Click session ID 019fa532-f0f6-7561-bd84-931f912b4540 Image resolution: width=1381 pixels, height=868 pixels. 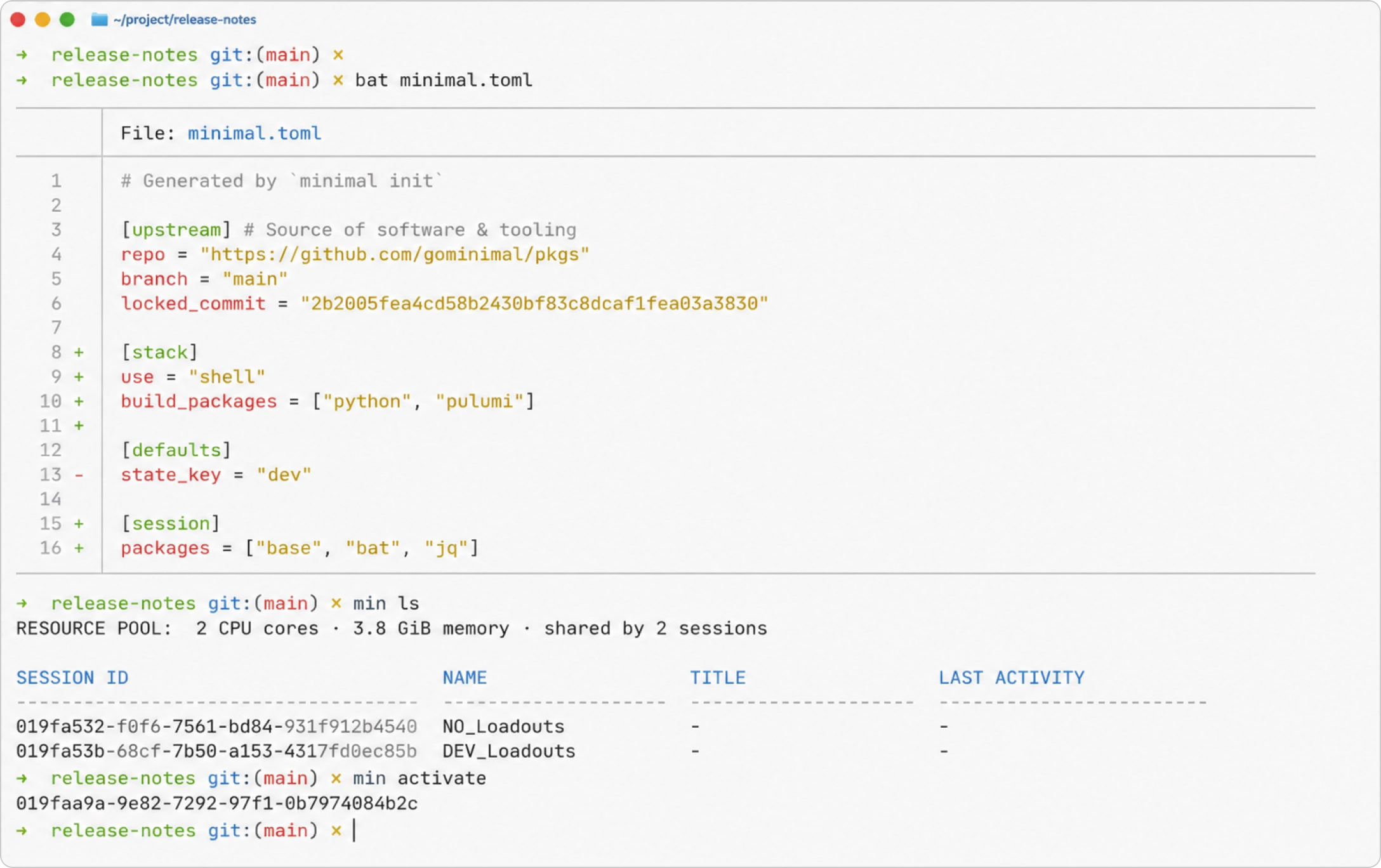216,727
